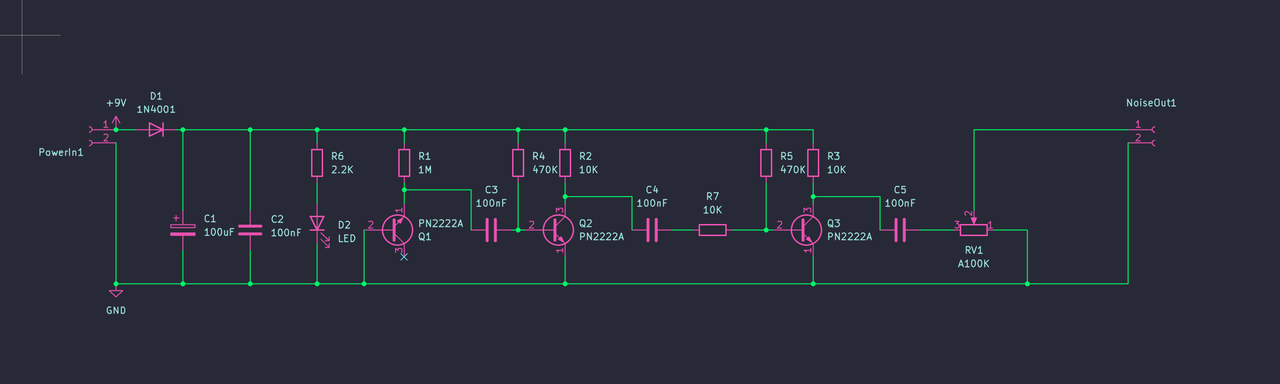Click the 1N4001 value label

coord(156,109)
